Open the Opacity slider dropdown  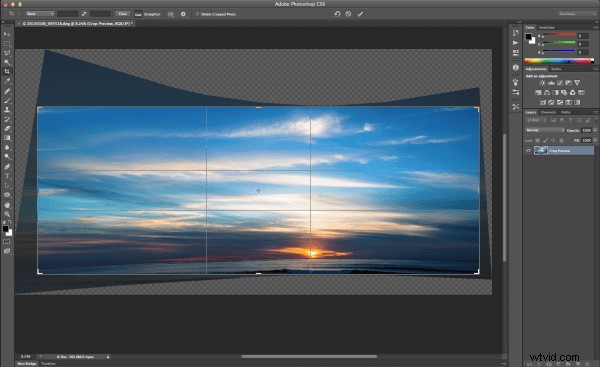(595, 130)
